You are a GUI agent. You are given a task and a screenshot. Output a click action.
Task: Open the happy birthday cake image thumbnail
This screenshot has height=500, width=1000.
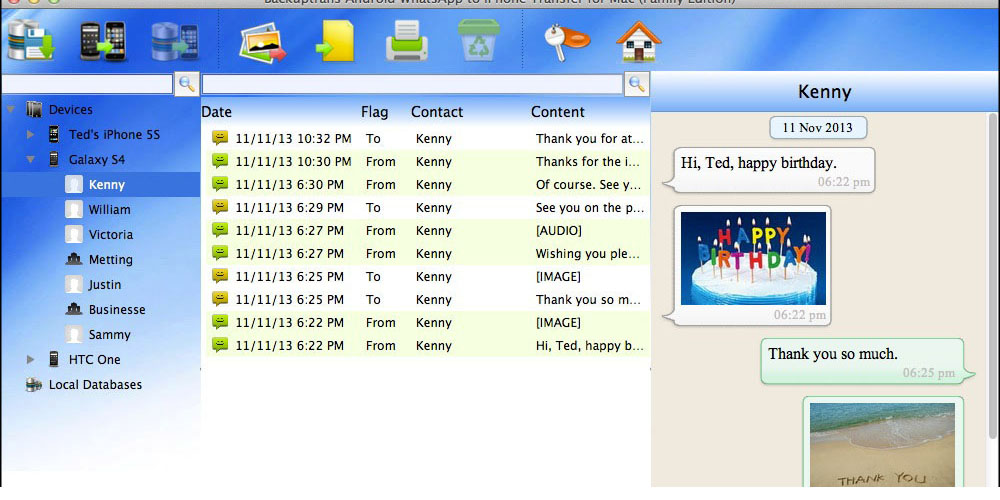point(753,258)
